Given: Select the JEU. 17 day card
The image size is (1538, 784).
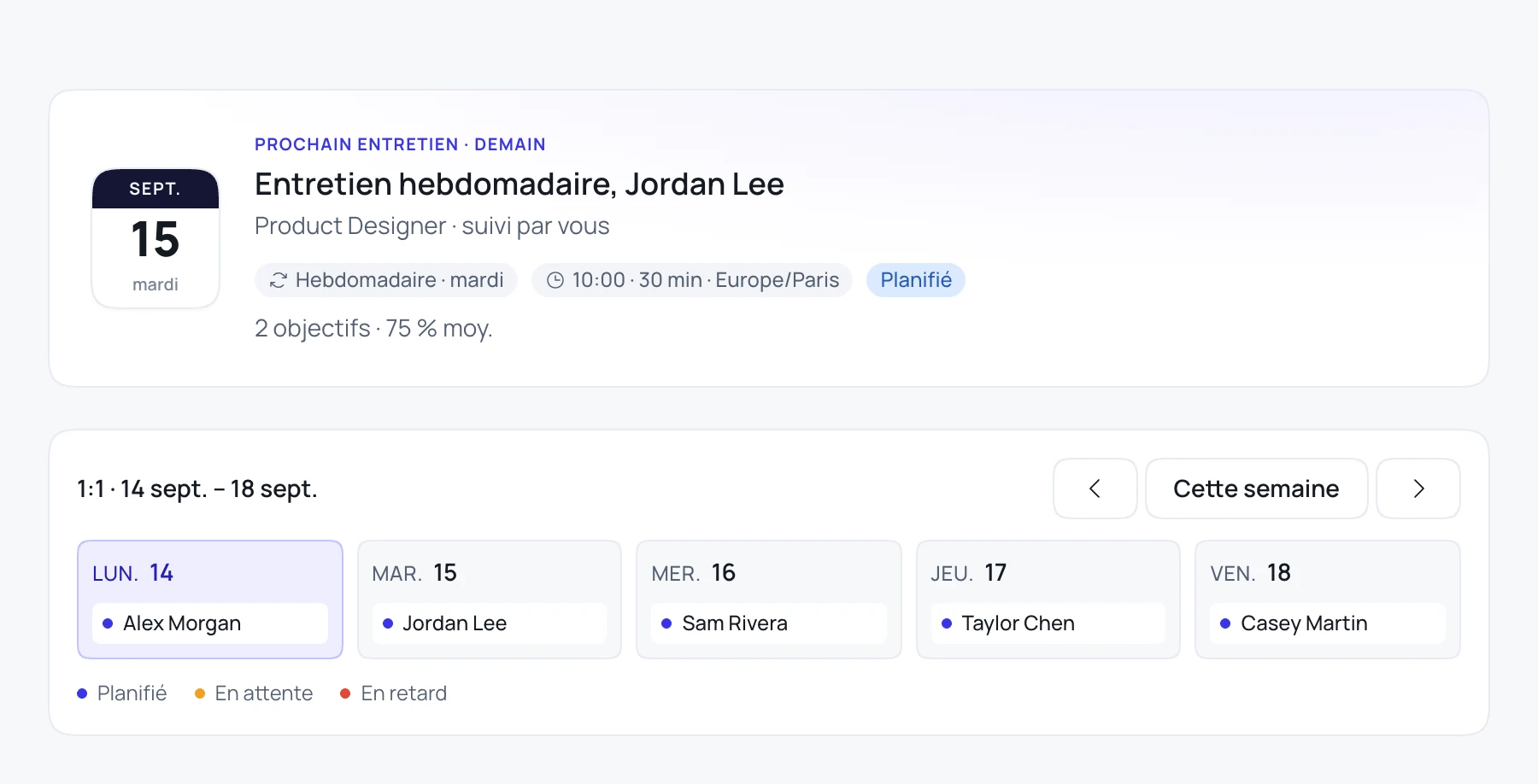Looking at the screenshot, I should 1048,599.
